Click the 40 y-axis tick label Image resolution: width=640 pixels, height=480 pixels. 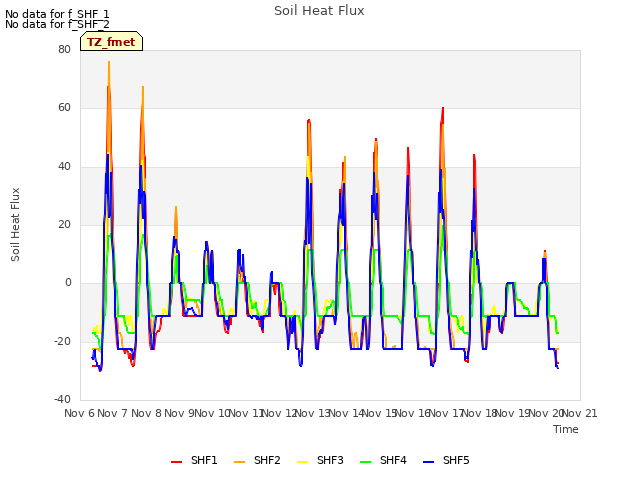(x=64, y=166)
